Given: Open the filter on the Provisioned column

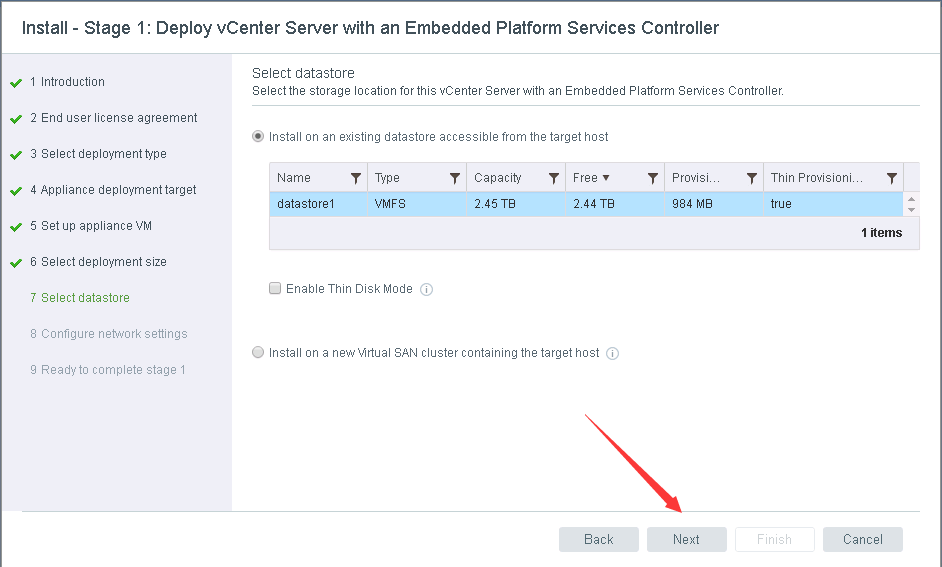Looking at the screenshot, I should (x=752, y=178).
